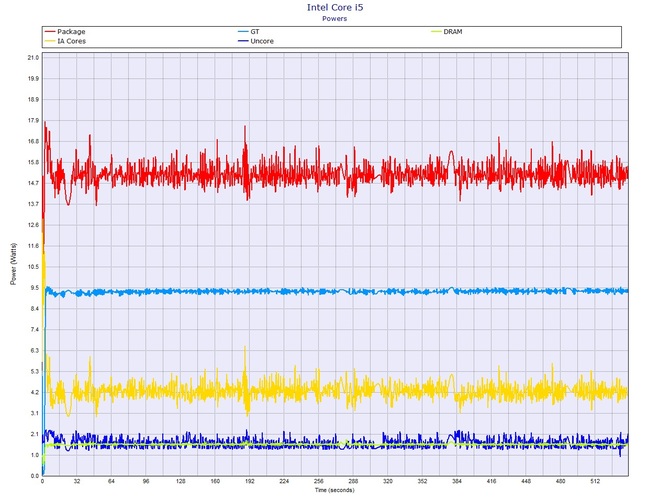The height and width of the screenshot is (502, 670).
Task: Click the 480 seconds x-axis tick label
Action: click(561, 481)
